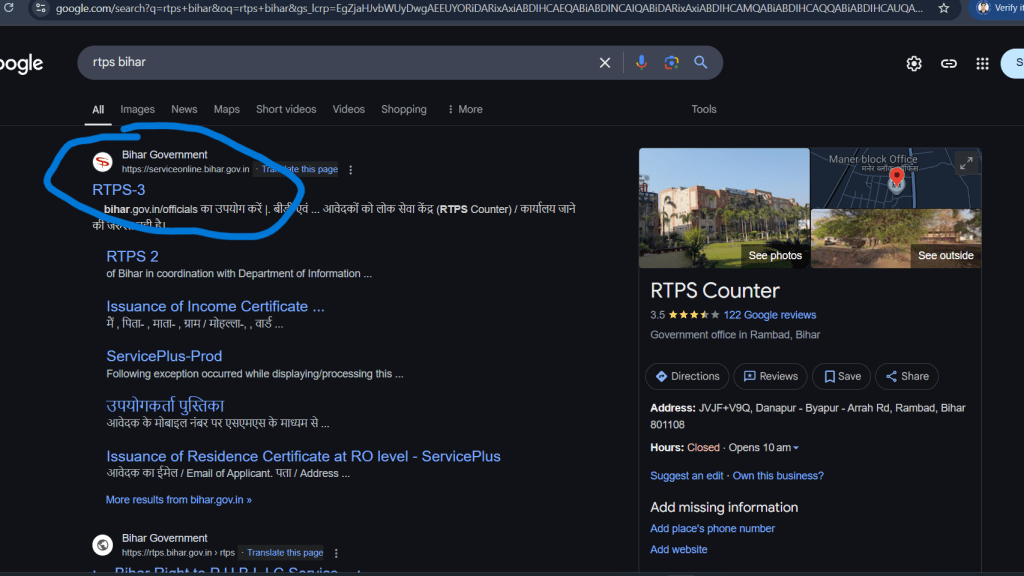Open See photos building thumbnail
1024x576 pixels.
click(724, 208)
